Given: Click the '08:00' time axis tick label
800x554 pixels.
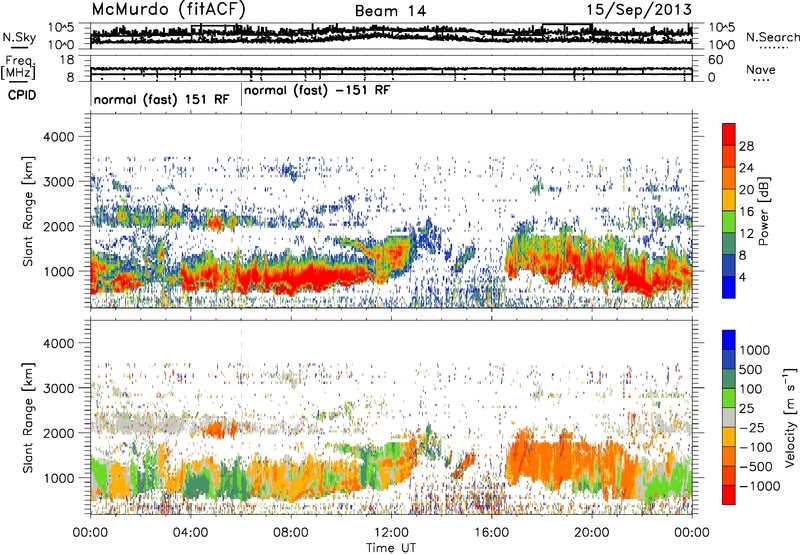Looking at the screenshot, I should tap(291, 533).
